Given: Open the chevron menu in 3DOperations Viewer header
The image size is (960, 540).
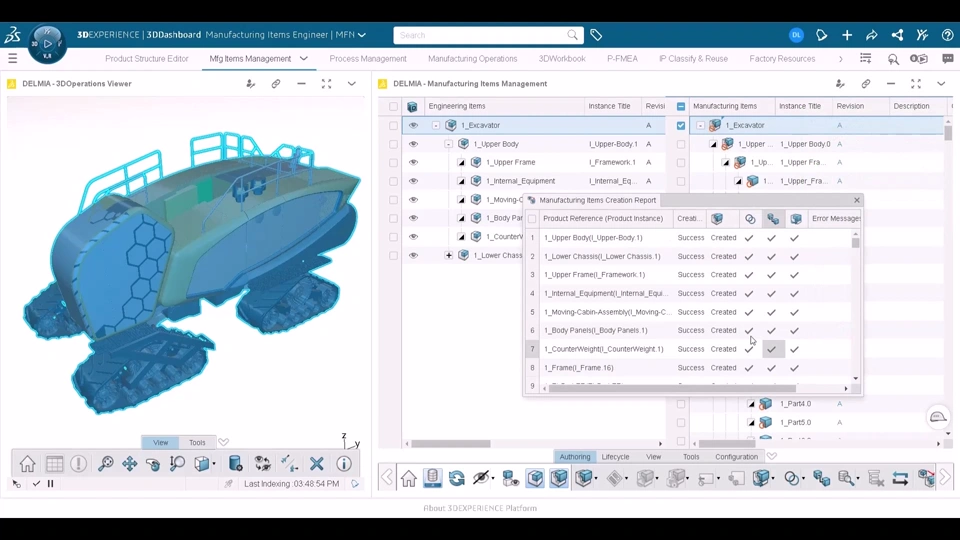Looking at the screenshot, I should pyautogui.click(x=351, y=84).
